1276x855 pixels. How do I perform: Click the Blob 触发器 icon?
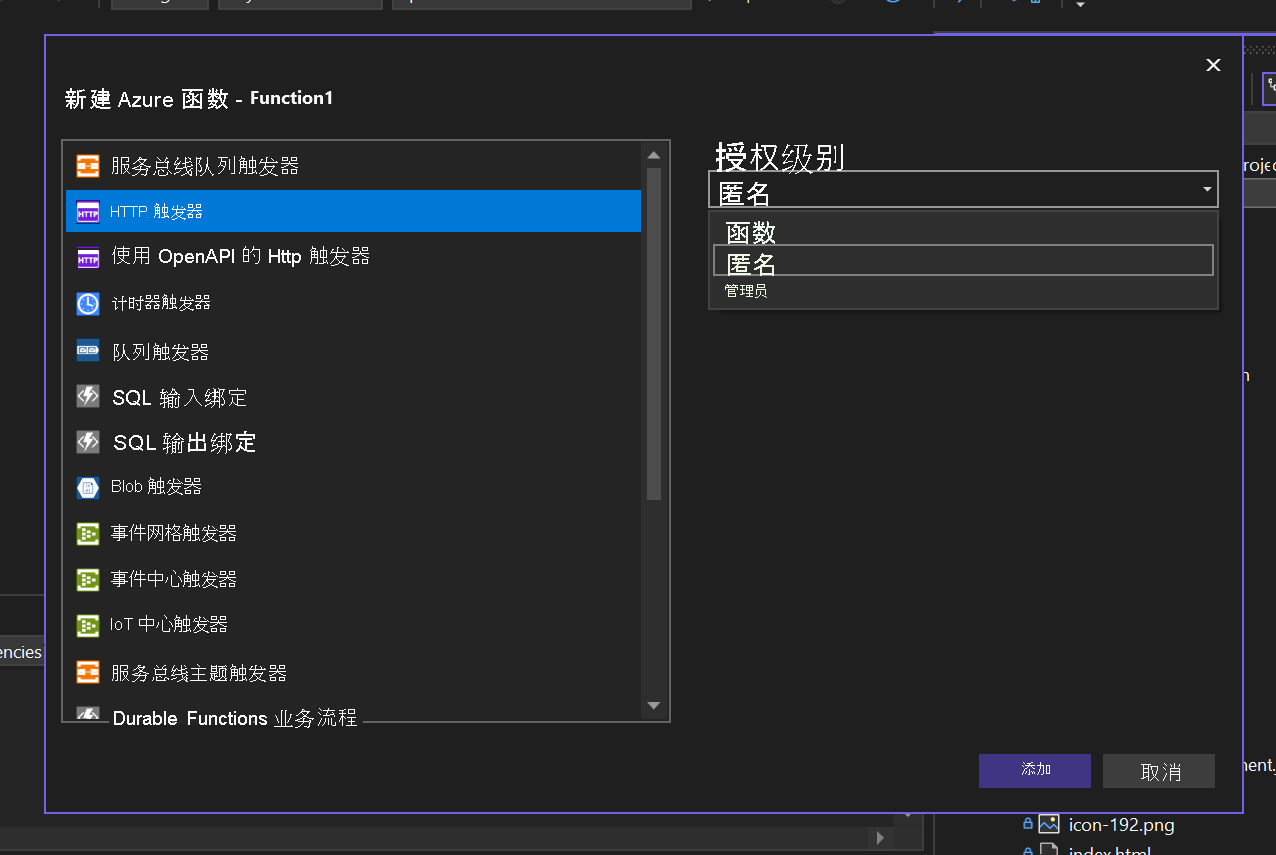(88, 488)
